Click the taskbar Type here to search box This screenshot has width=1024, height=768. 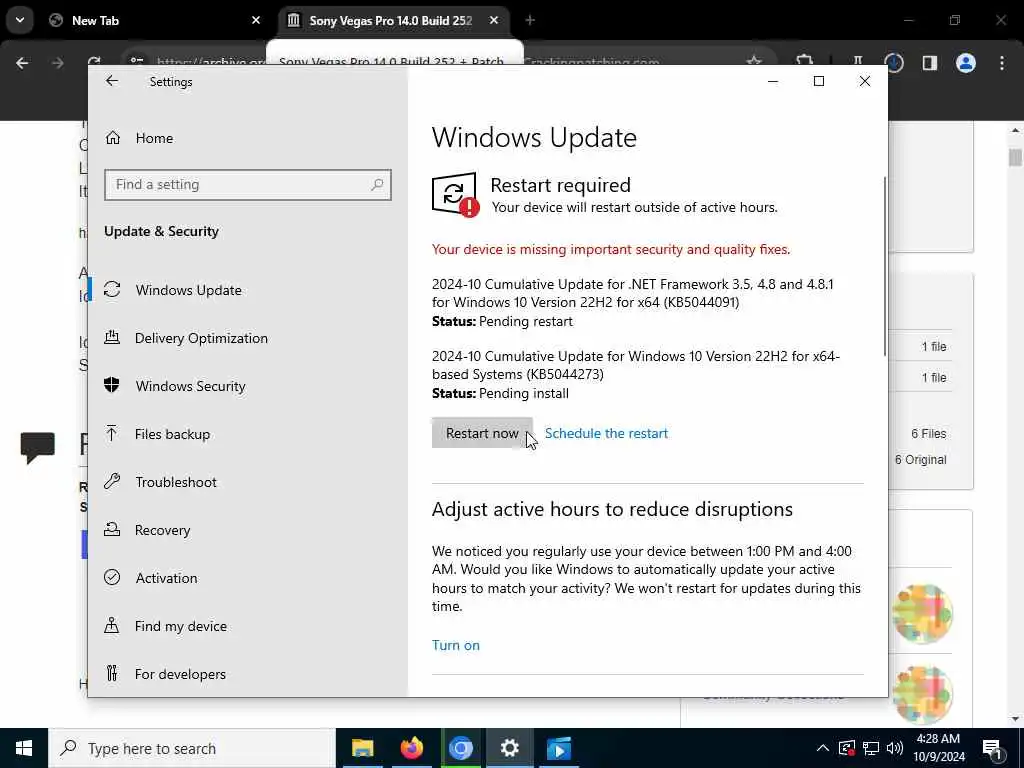(x=191, y=748)
